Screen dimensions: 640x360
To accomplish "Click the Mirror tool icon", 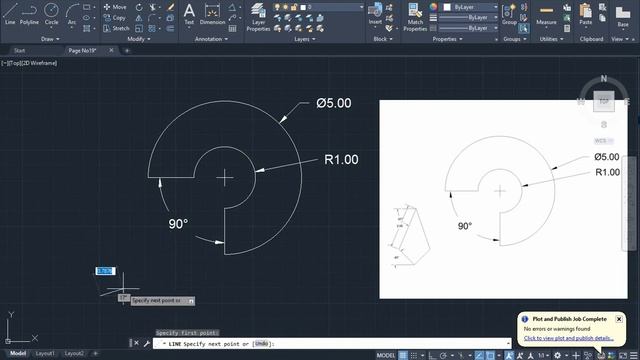I will (x=139, y=18).
